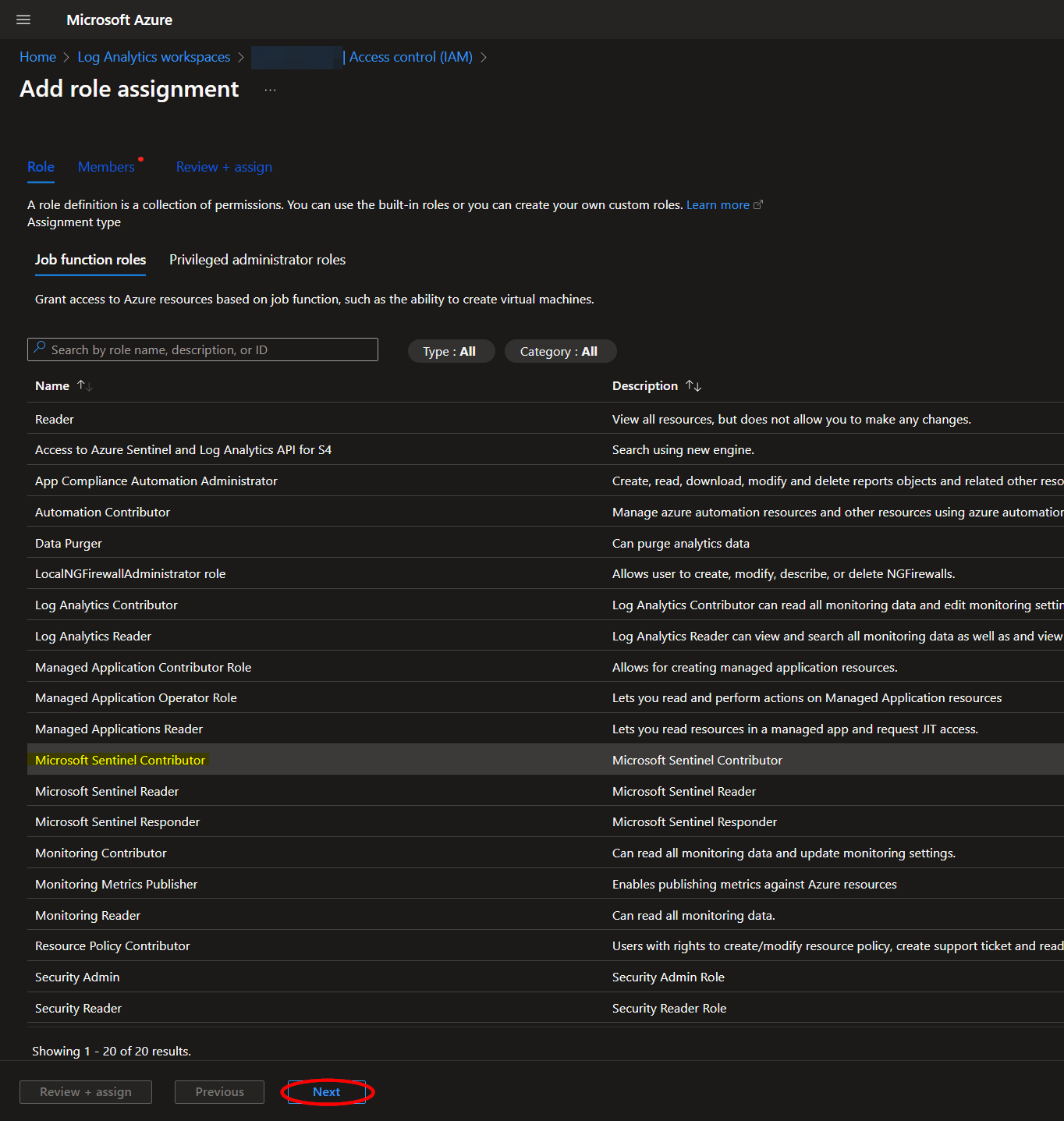Select Managed Application Contributor Role
This screenshot has height=1121, width=1064.
click(545, 667)
